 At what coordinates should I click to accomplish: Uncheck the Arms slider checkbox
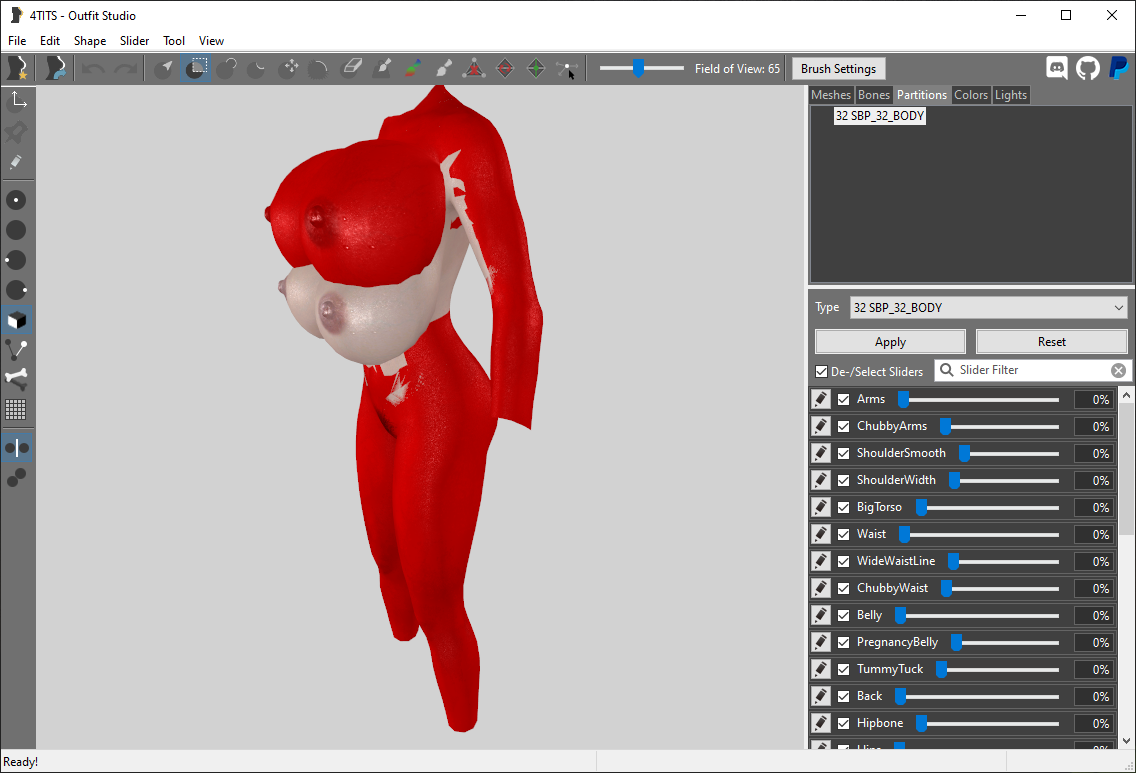(843, 399)
